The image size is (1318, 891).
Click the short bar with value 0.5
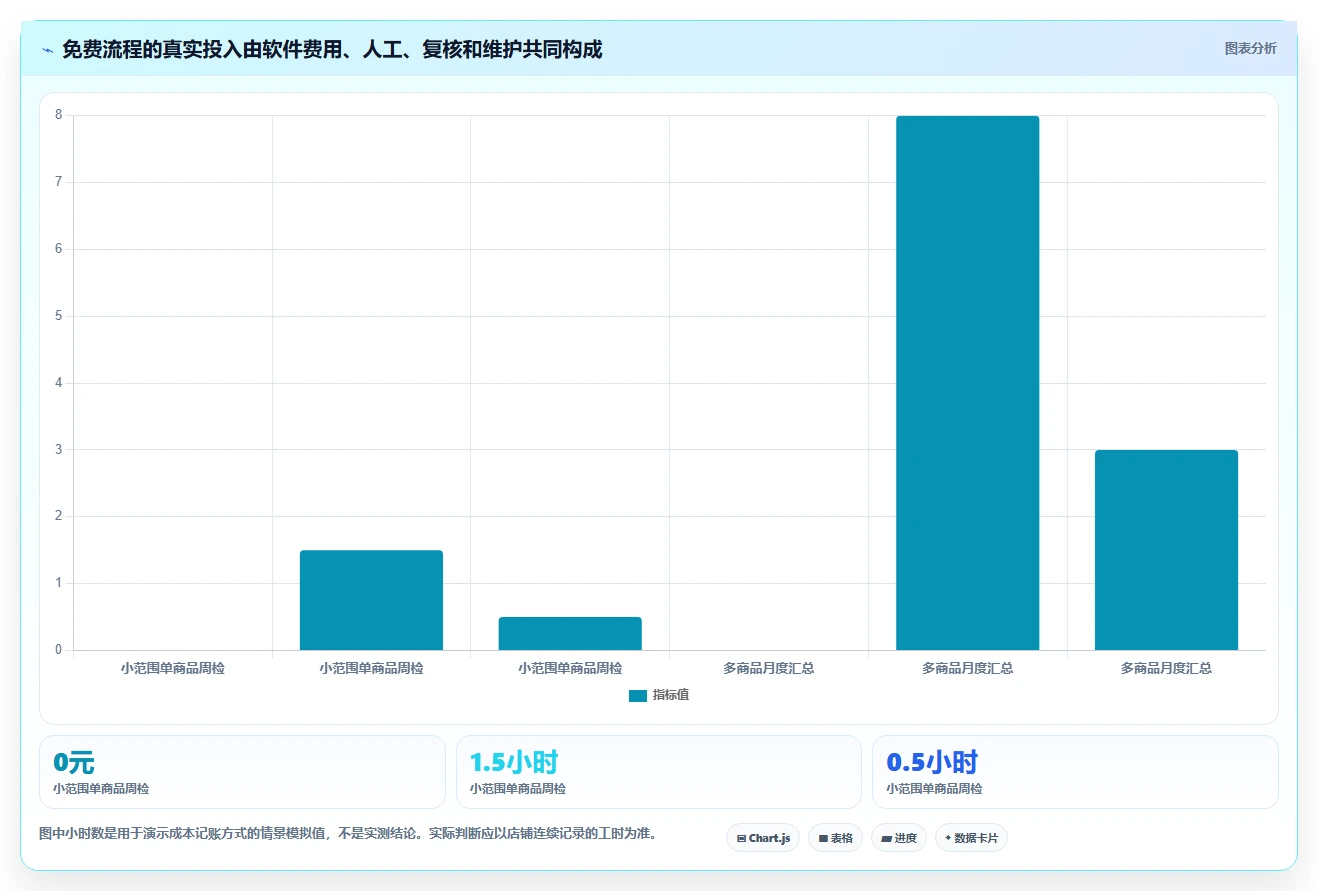pos(570,634)
